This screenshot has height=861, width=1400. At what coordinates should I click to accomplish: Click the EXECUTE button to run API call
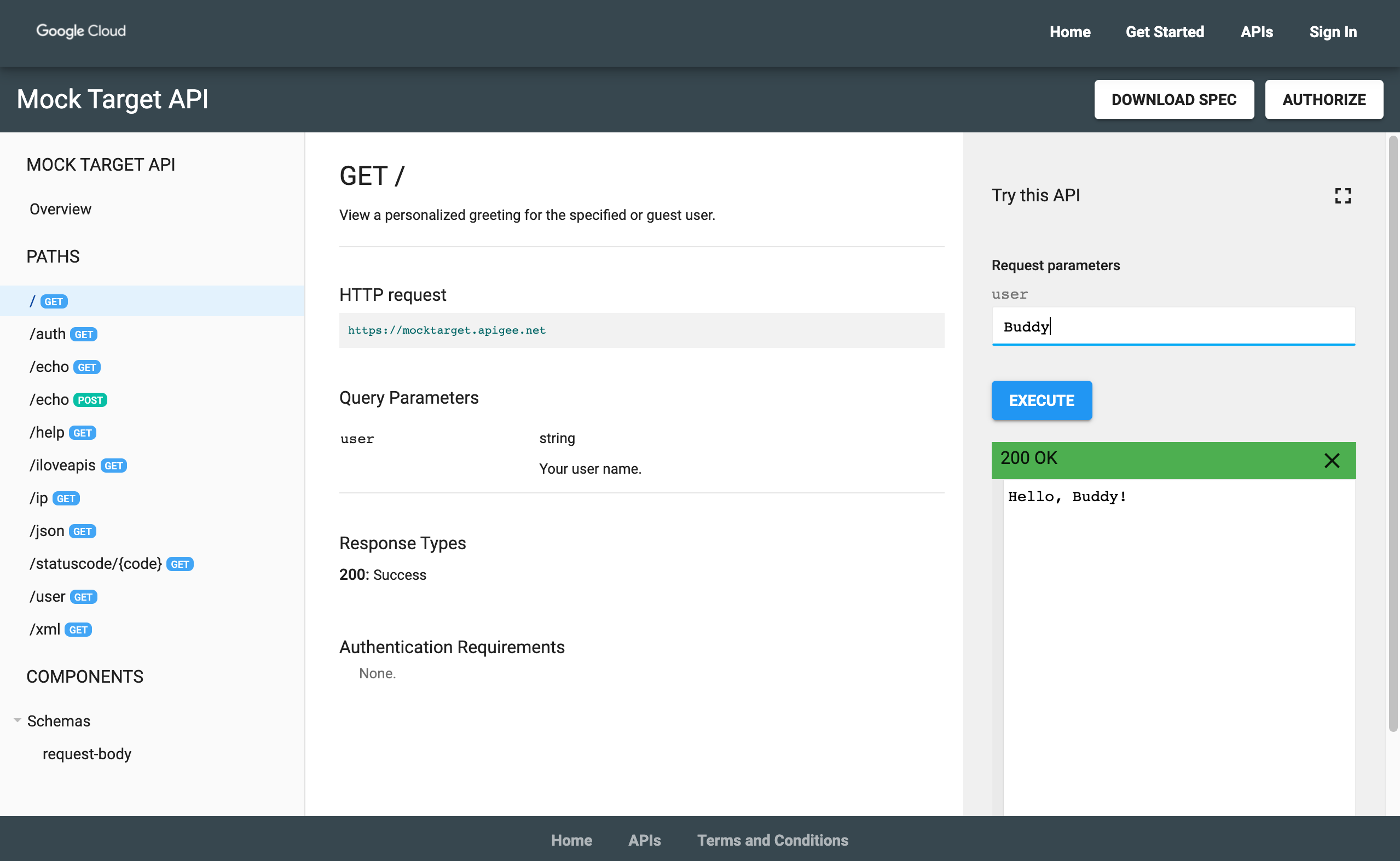[1042, 400]
